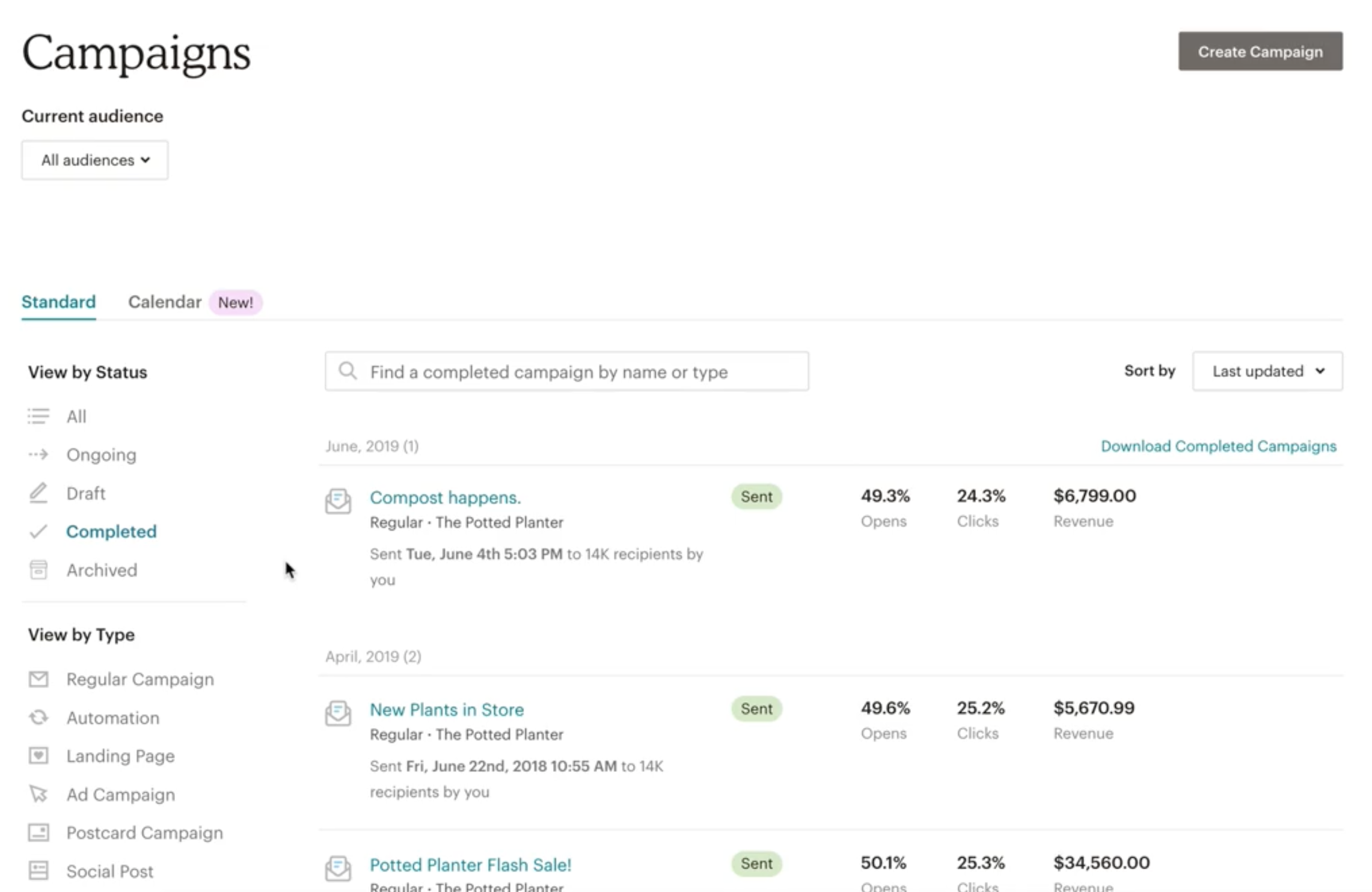Click the search magnifier icon
1372x892 pixels.
pyautogui.click(x=348, y=371)
